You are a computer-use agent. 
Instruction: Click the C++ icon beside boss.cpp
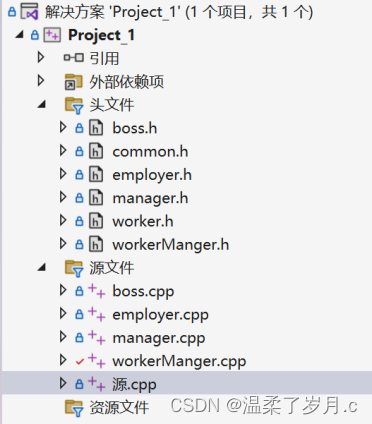point(97,291)
